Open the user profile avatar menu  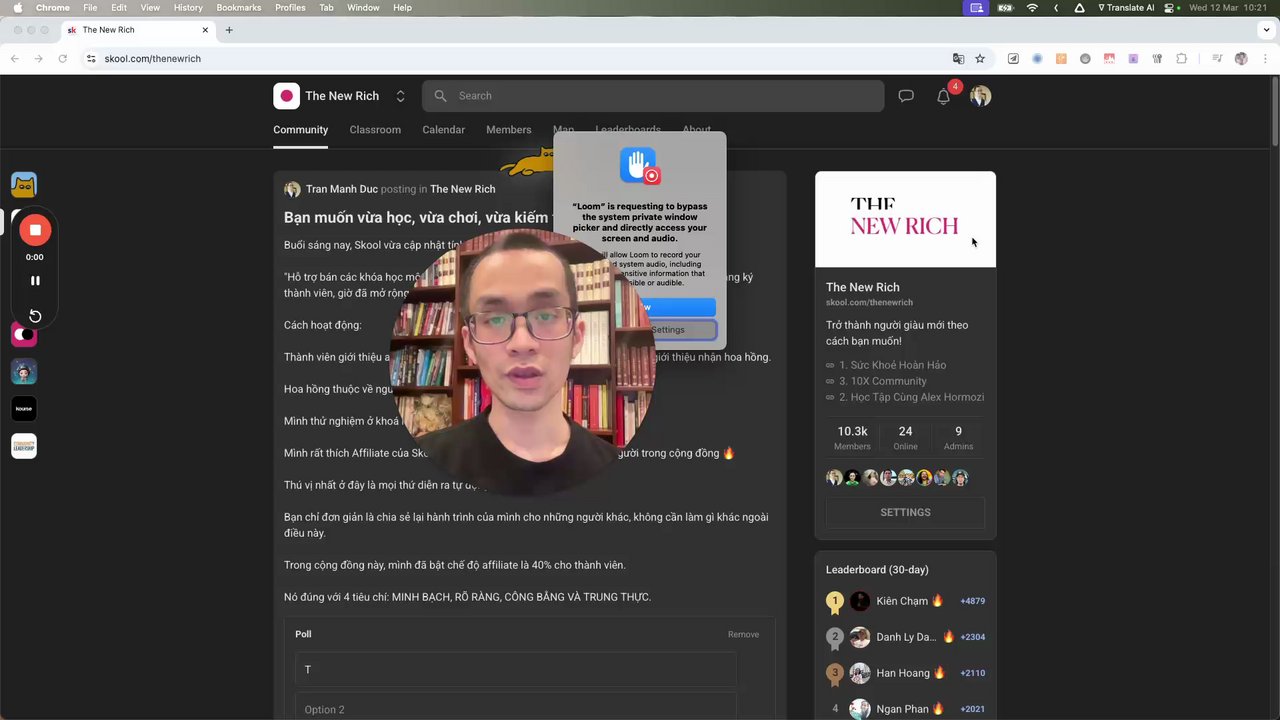coord(980,96)
